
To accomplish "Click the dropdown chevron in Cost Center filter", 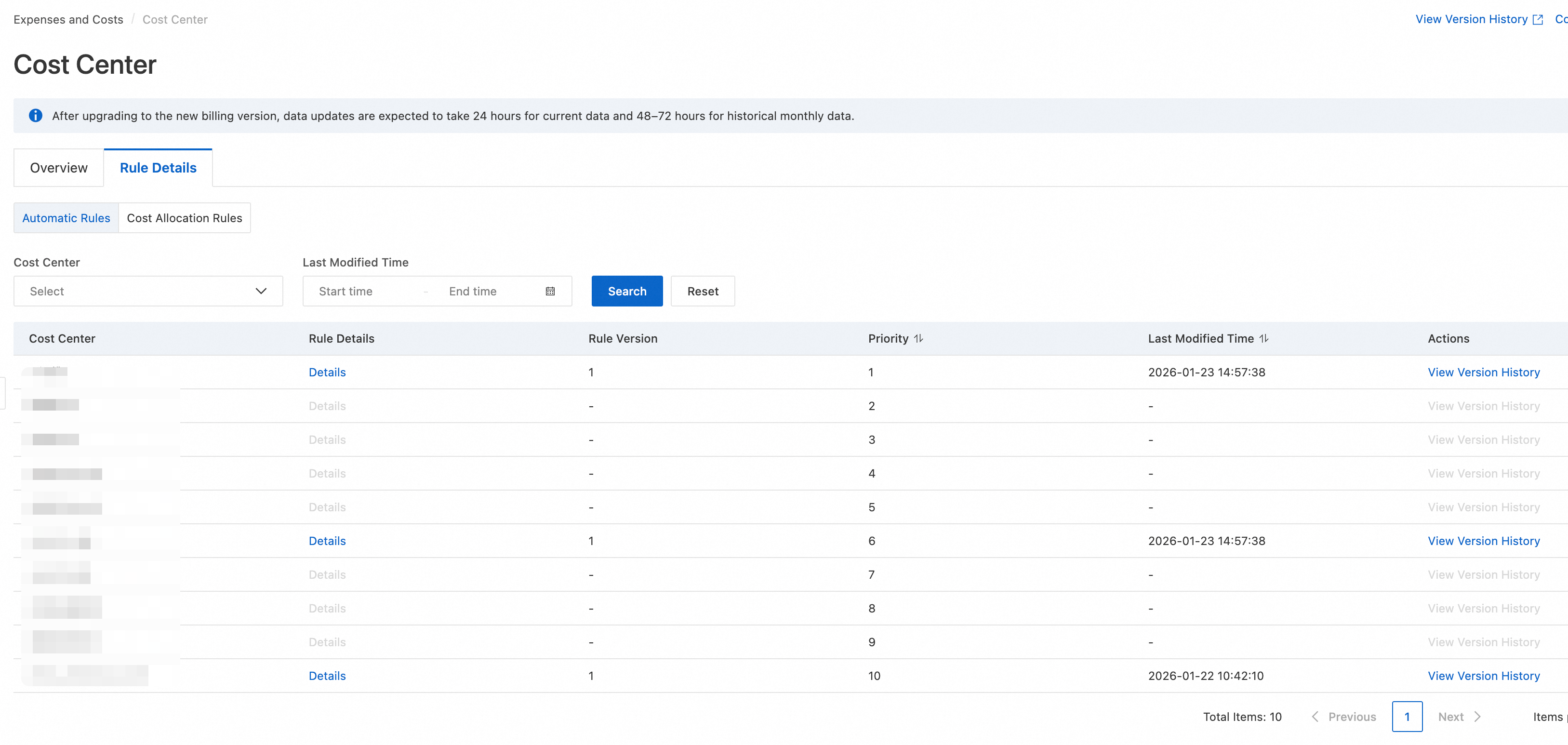I will coord(261,292).
